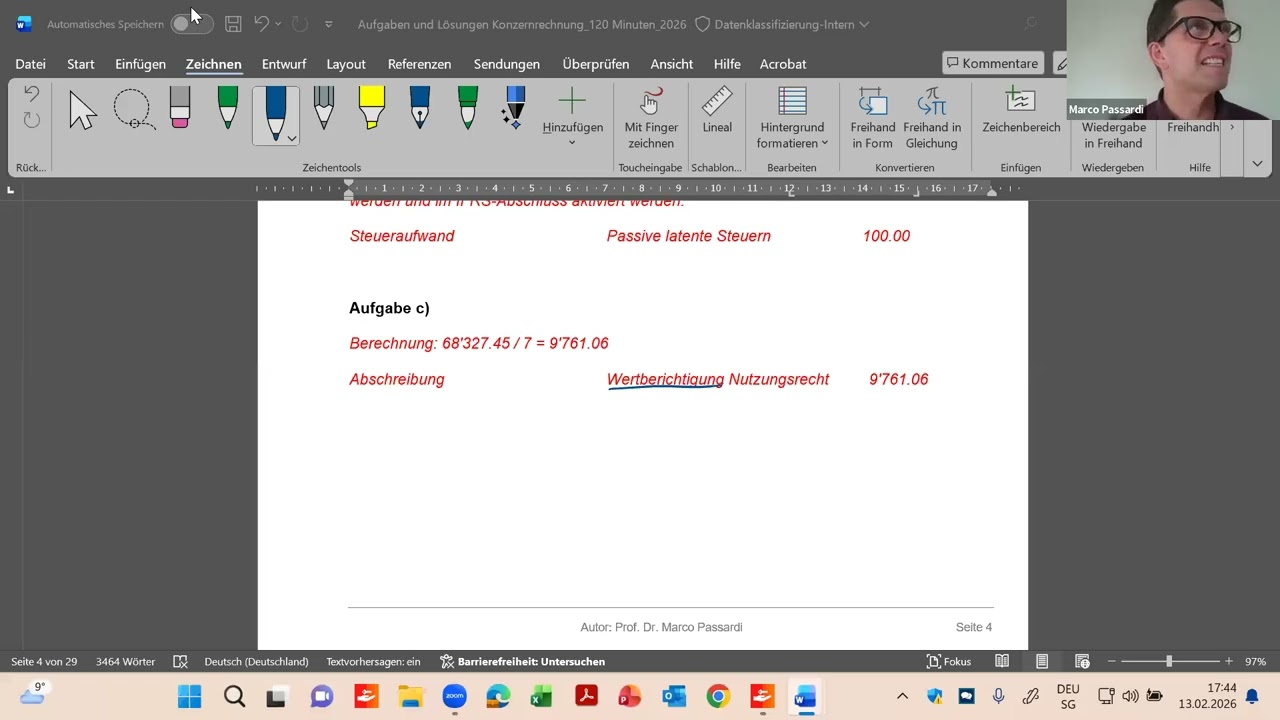Open quick access toolbar customize arrow
Viewport: 1280px width, 720px height.
[x=328, y=24]
